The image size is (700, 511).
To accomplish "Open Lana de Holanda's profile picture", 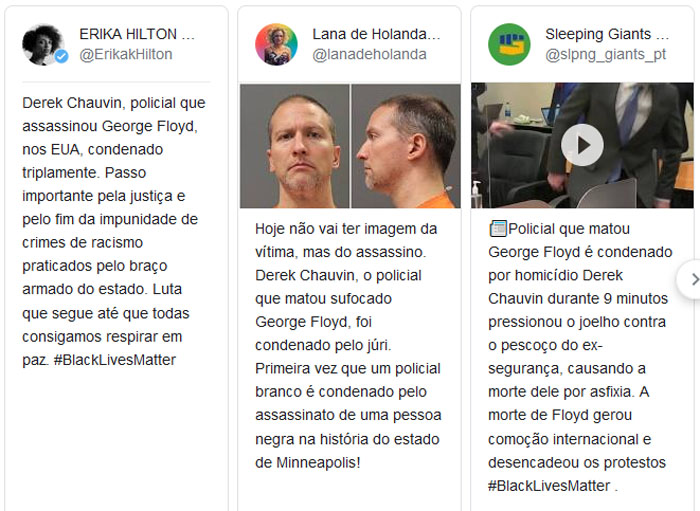I will click(276, 45).
